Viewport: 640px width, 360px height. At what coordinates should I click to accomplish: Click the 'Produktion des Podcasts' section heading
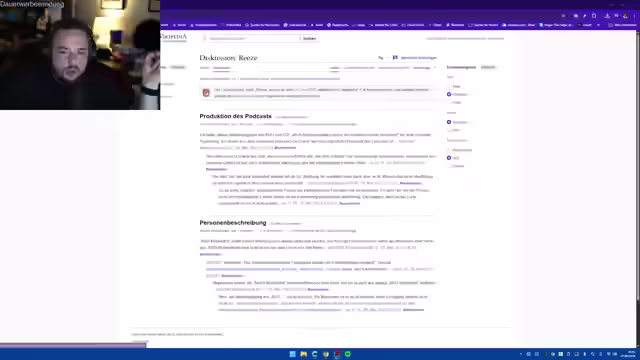click(236, 116)
